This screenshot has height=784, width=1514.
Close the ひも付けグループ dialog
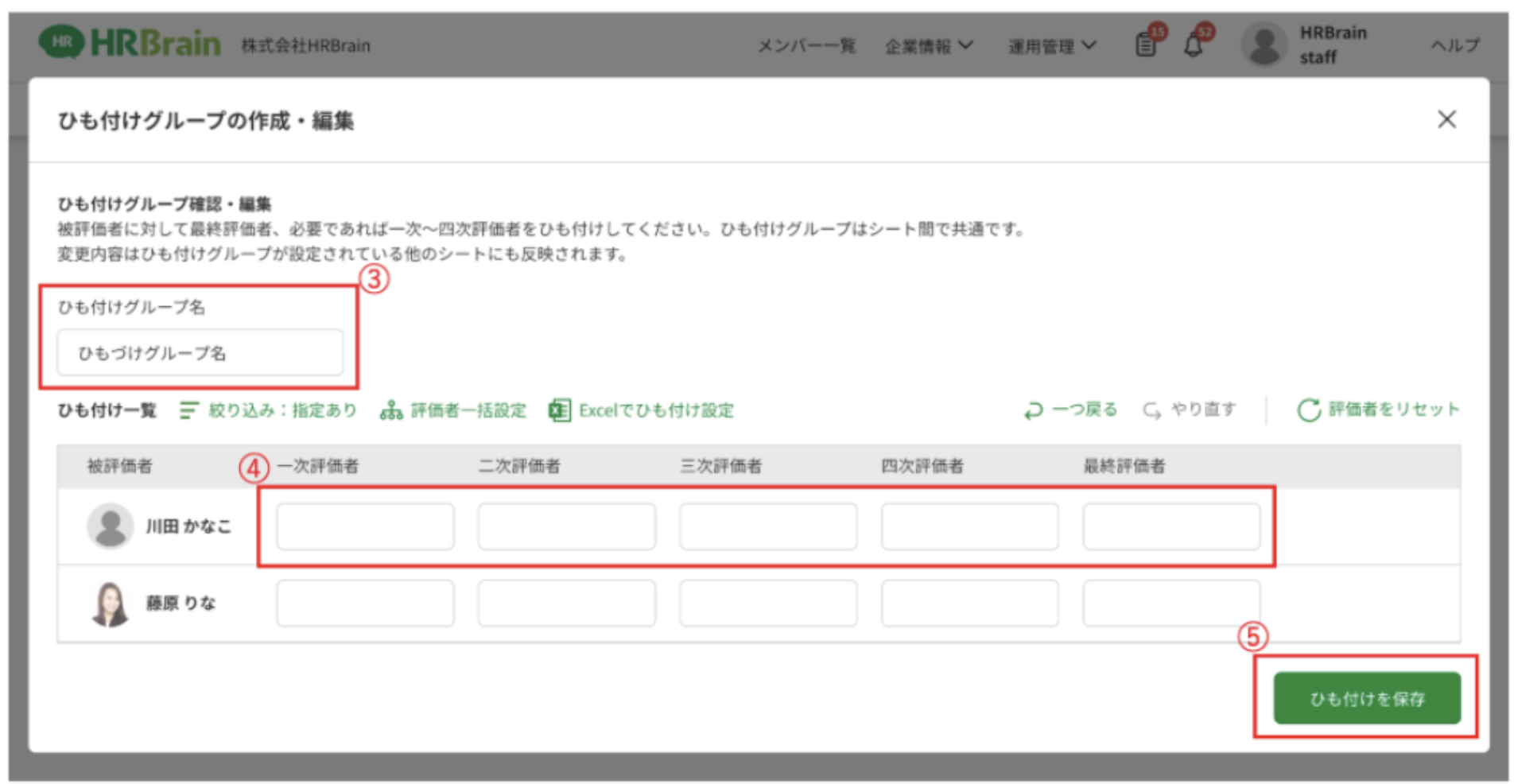click(x=1446, y=119)
